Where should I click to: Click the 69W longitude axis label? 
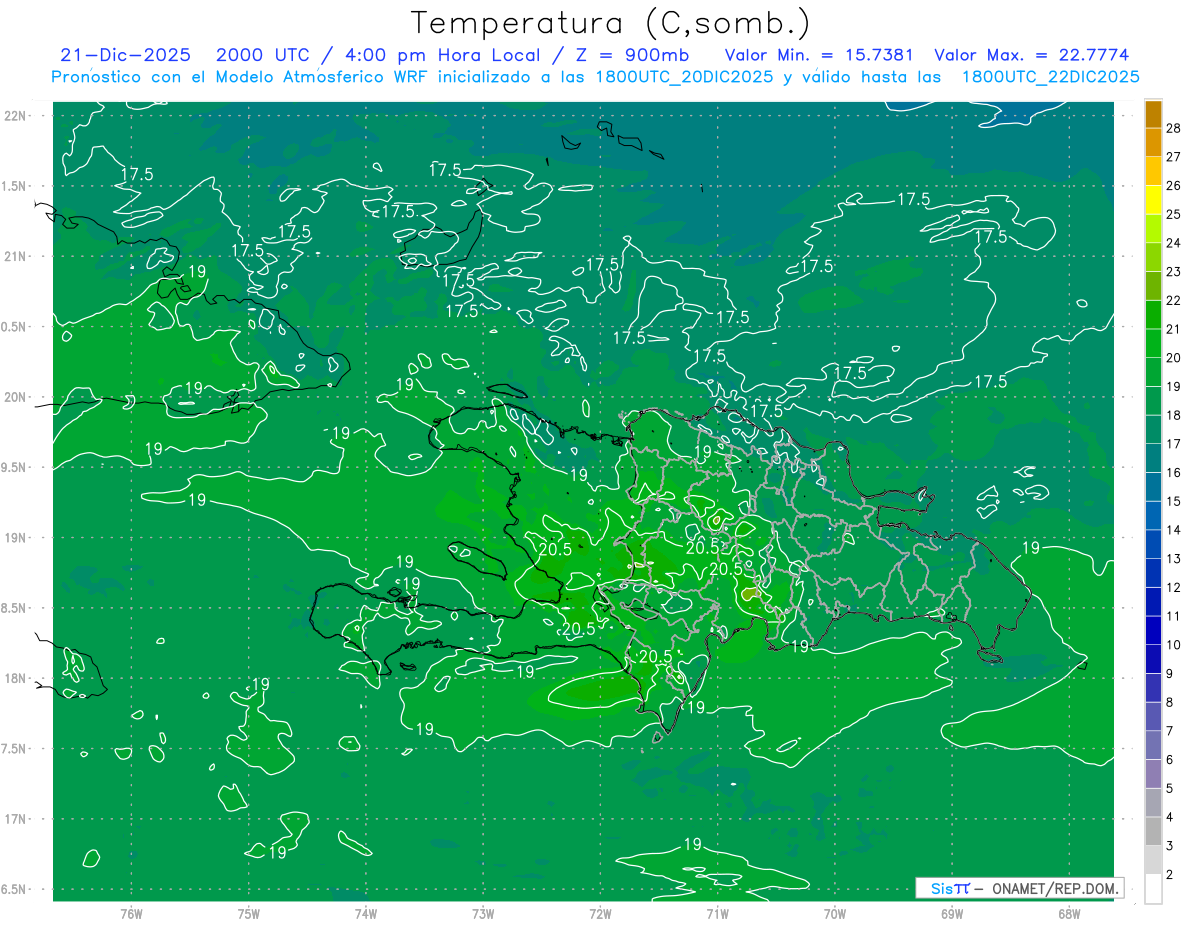(952, 914)
